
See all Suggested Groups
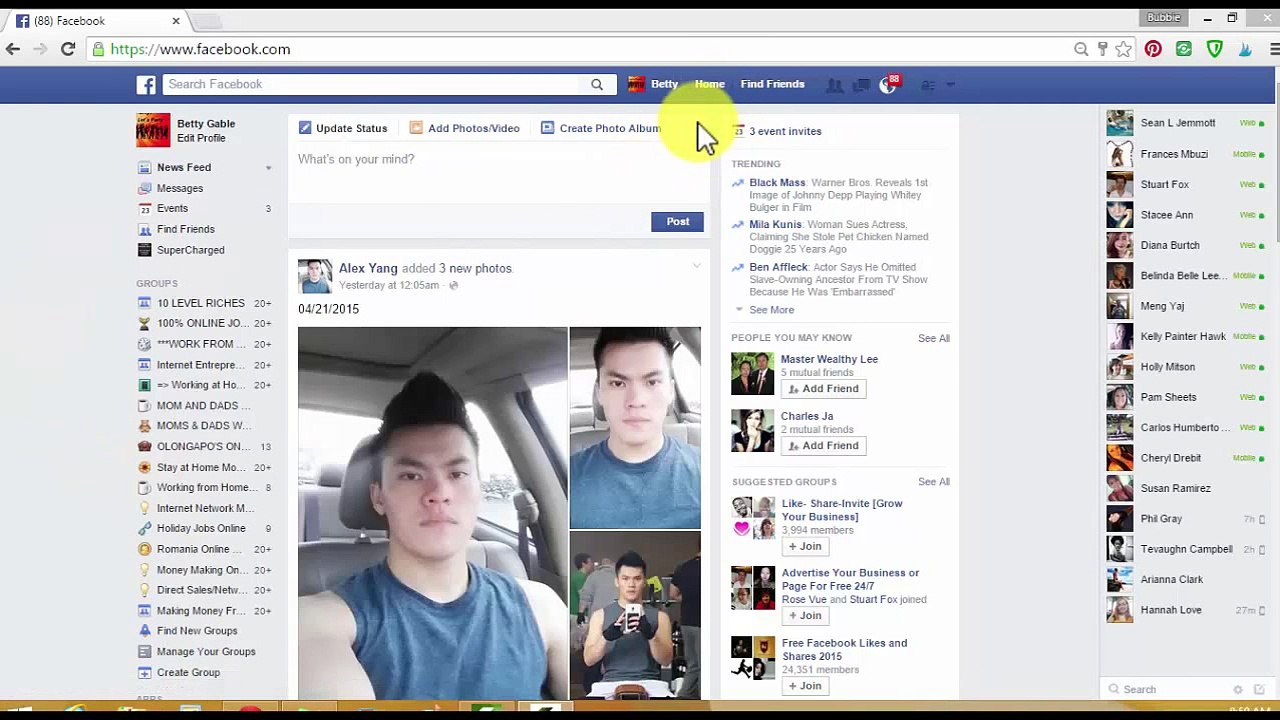click(934, 482)
